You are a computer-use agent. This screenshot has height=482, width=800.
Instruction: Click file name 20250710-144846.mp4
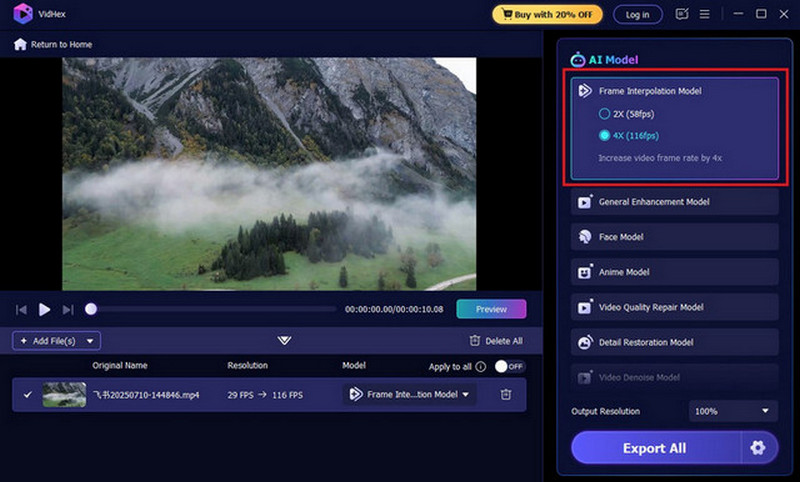coord(146,395)
